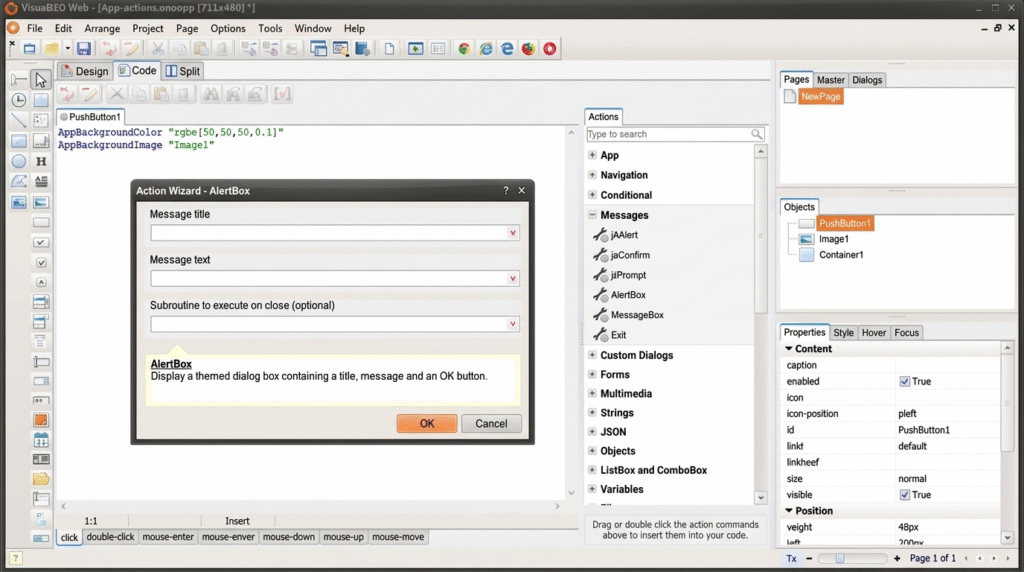Image resolution: width=1024 pixels, height=572 pixels.
Task: Select the Exit action
Action: coord(618,335)
